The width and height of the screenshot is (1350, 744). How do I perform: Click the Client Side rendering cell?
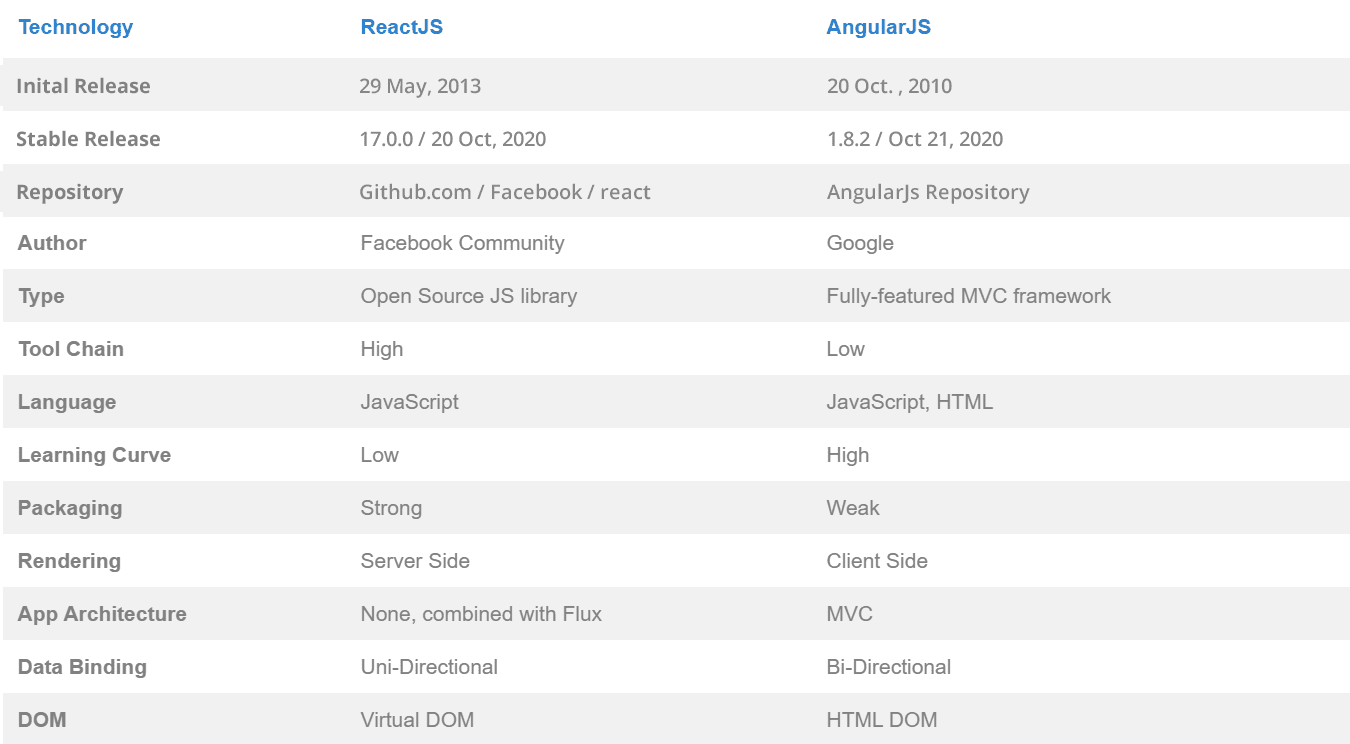877,561
